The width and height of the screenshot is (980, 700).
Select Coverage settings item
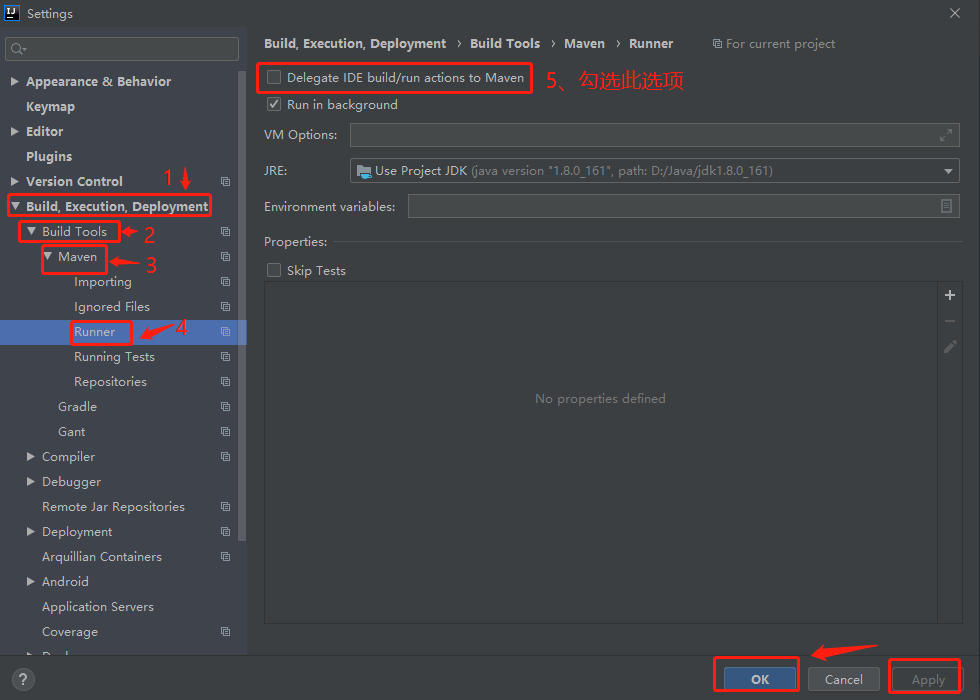[x=69, y=631]
